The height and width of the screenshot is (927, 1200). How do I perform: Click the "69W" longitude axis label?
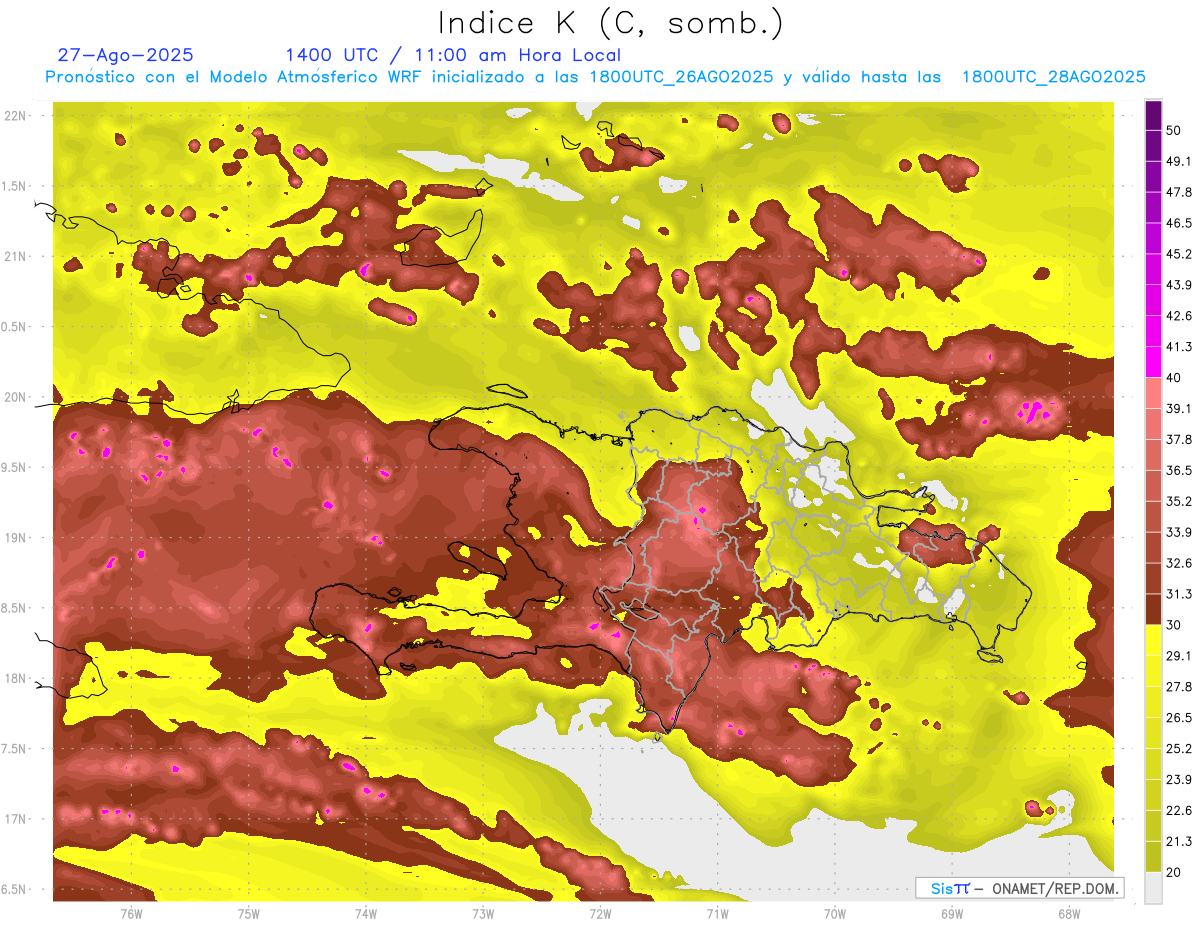point(951,913)
